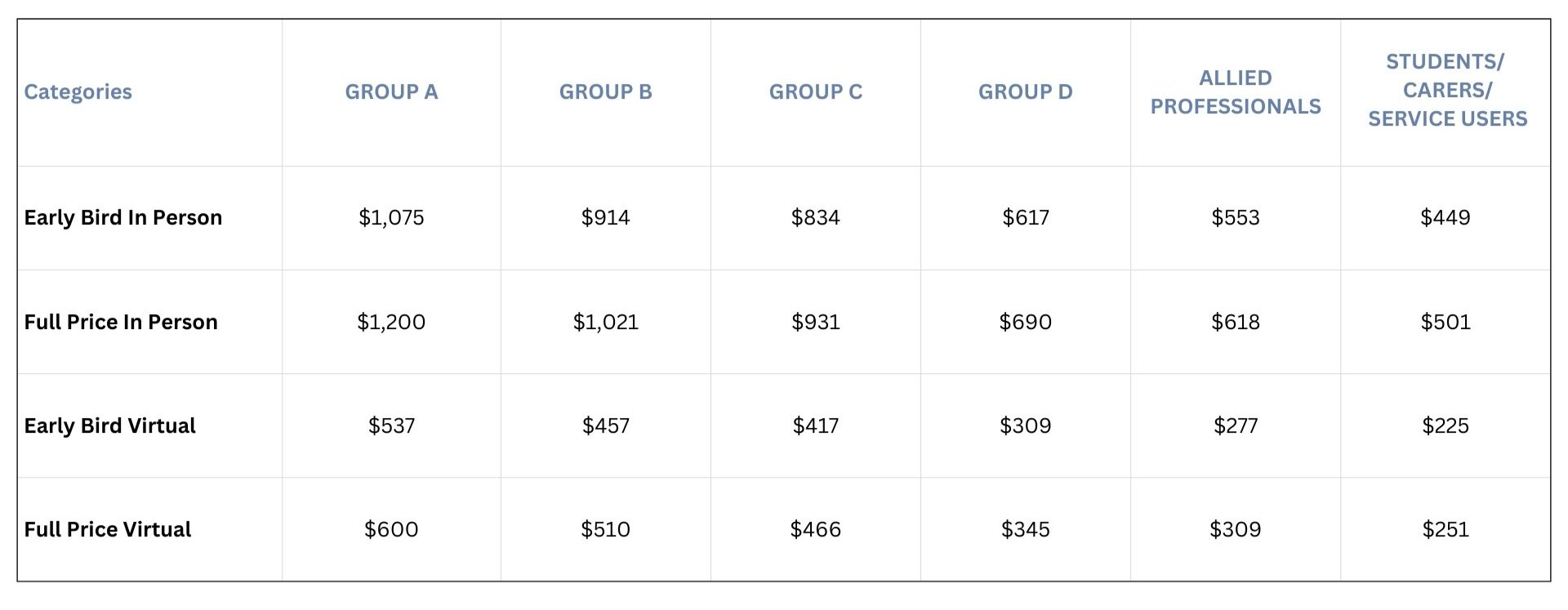The image size is (1568, 610).
Task: Click the STUDENTS/CARERS/SERVICE USERS header
Action: point(1446,91)
